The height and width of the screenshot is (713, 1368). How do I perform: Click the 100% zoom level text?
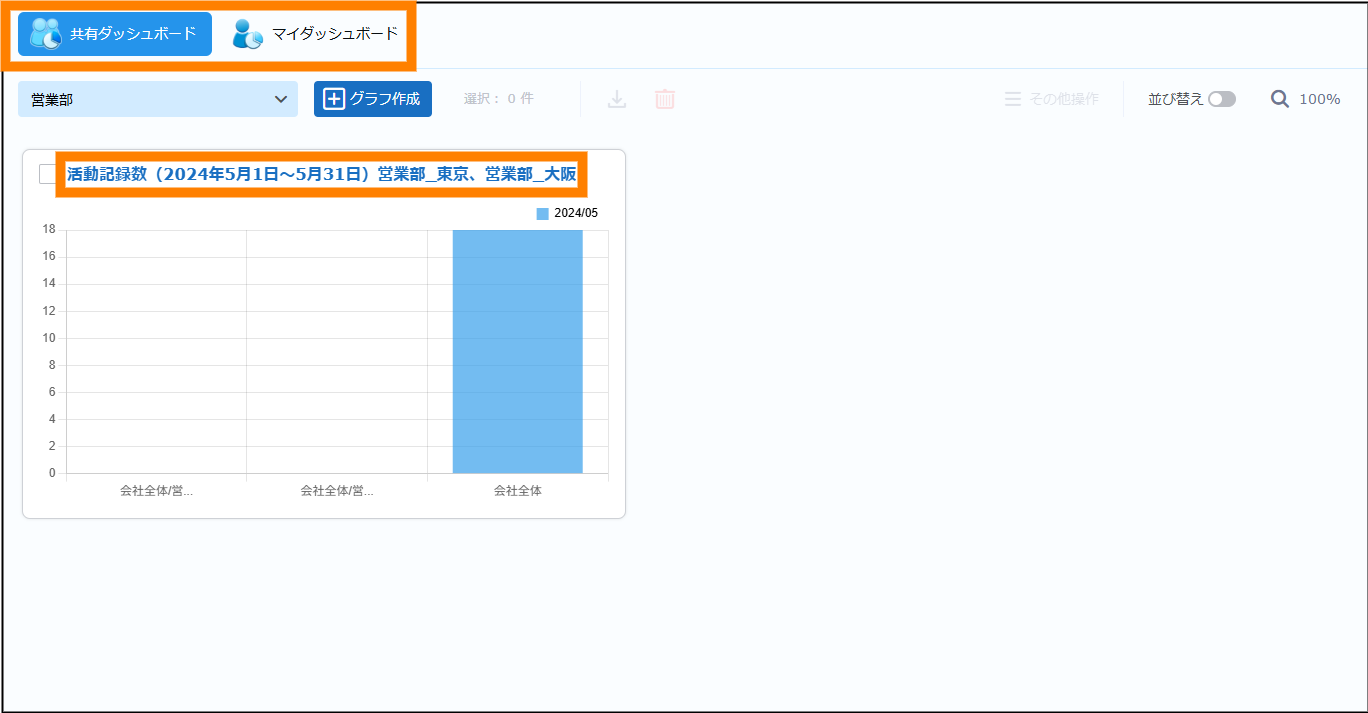click(x=1319, y=99)
